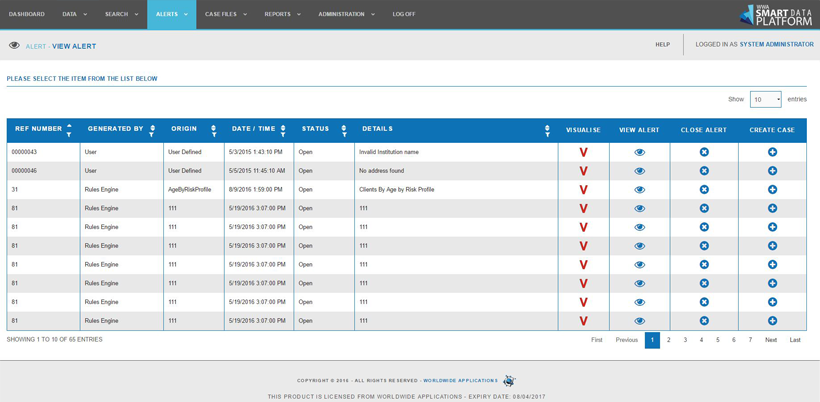This screenshot has height=402, width=820.
Task: Click the Visualise icon for AgeByRiskProfile alert
Action: pos(583,190)
